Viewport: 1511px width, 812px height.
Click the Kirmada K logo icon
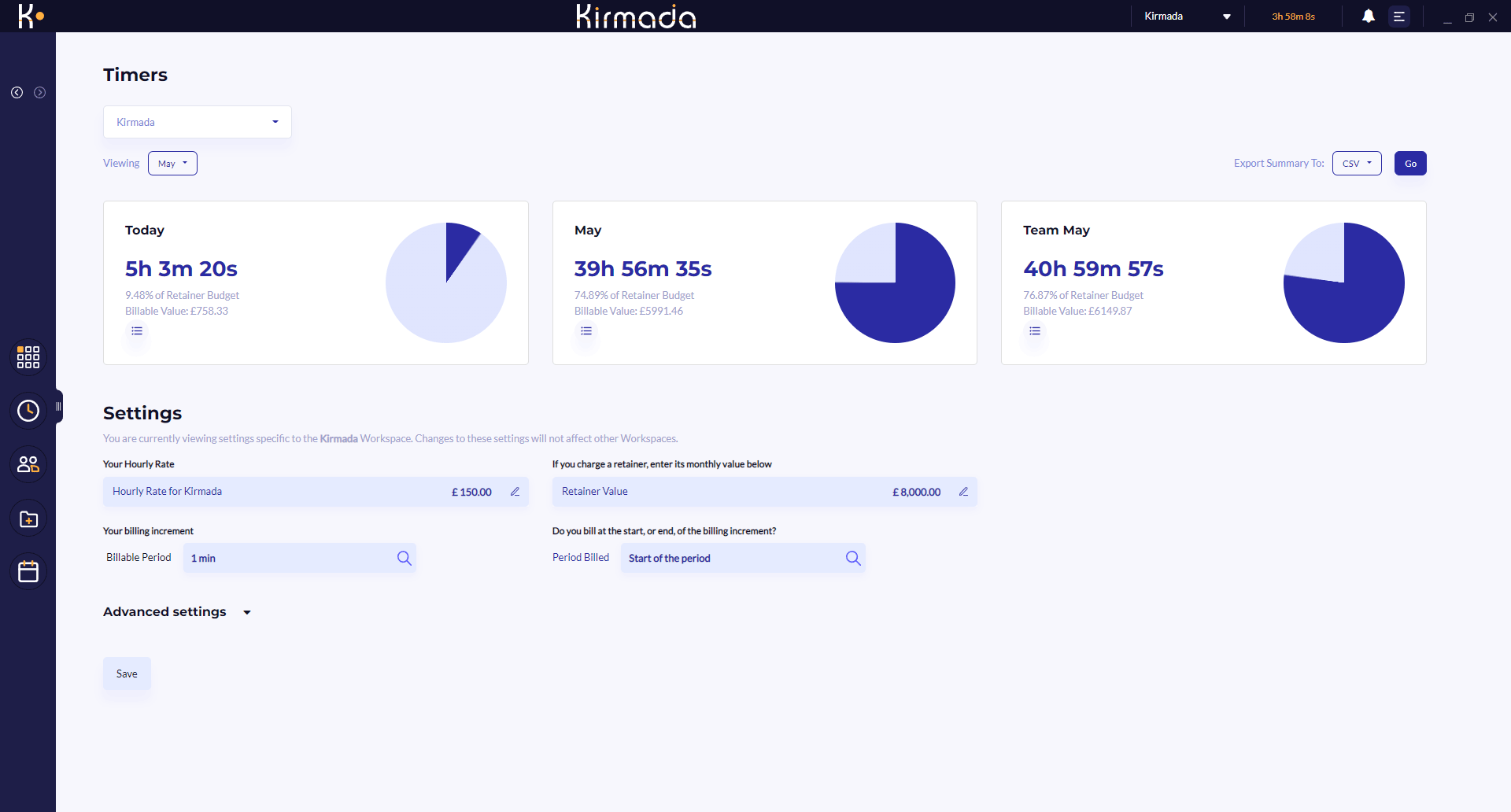pyautogui.click(x=31, y=16)
